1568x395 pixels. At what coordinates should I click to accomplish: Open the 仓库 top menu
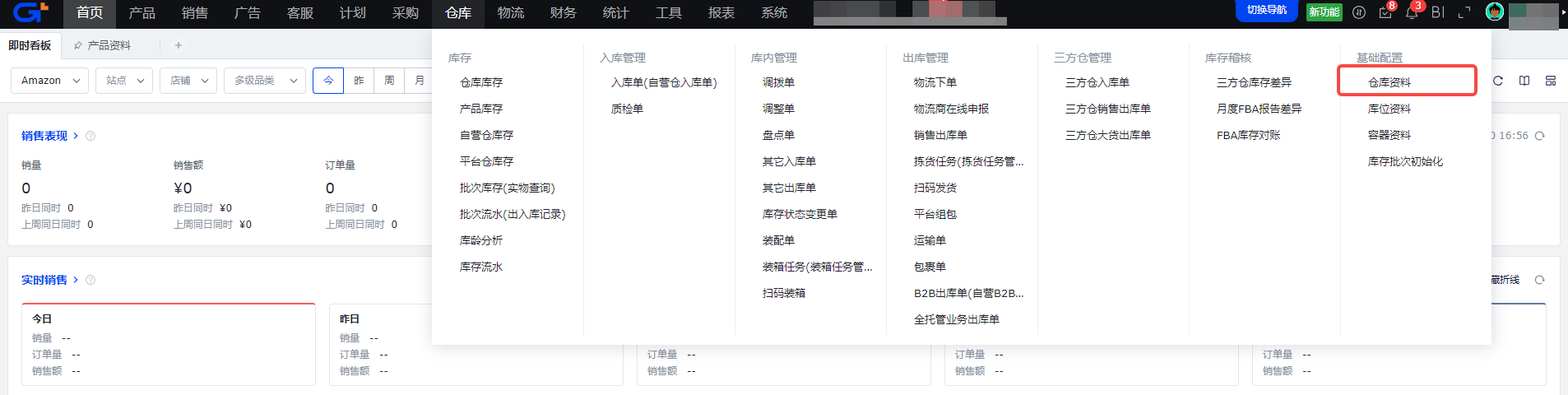click(x=458, y=13)
